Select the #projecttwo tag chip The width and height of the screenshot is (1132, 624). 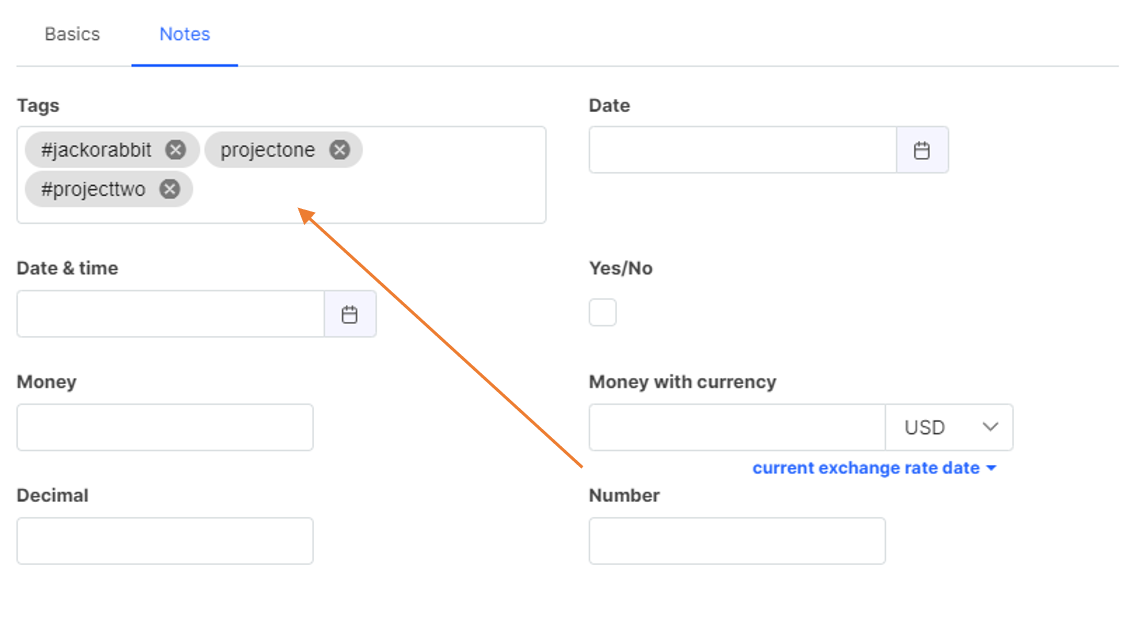pyautogui.click(x=93, y=189)
